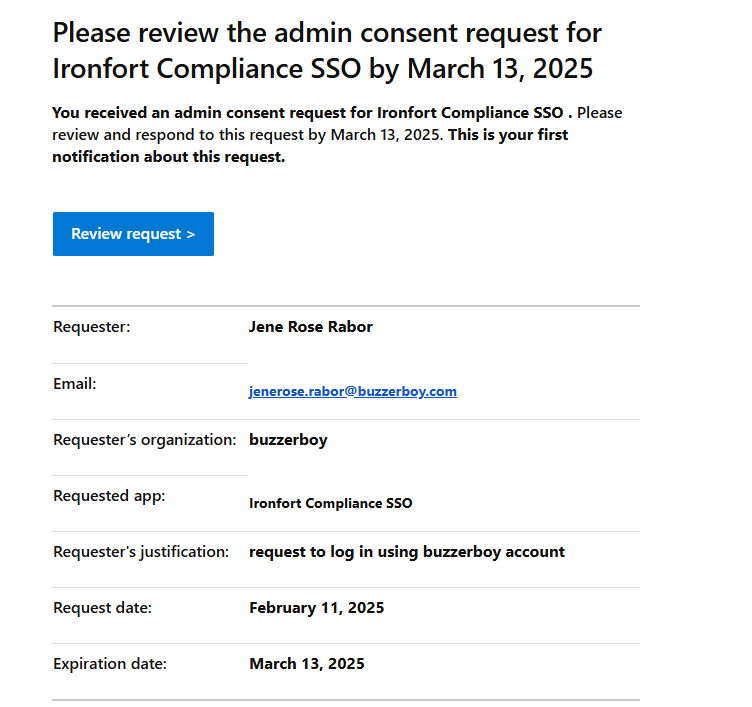752x707 pixels.
Task: Click the Review request button
Action: tap(133, 234)
